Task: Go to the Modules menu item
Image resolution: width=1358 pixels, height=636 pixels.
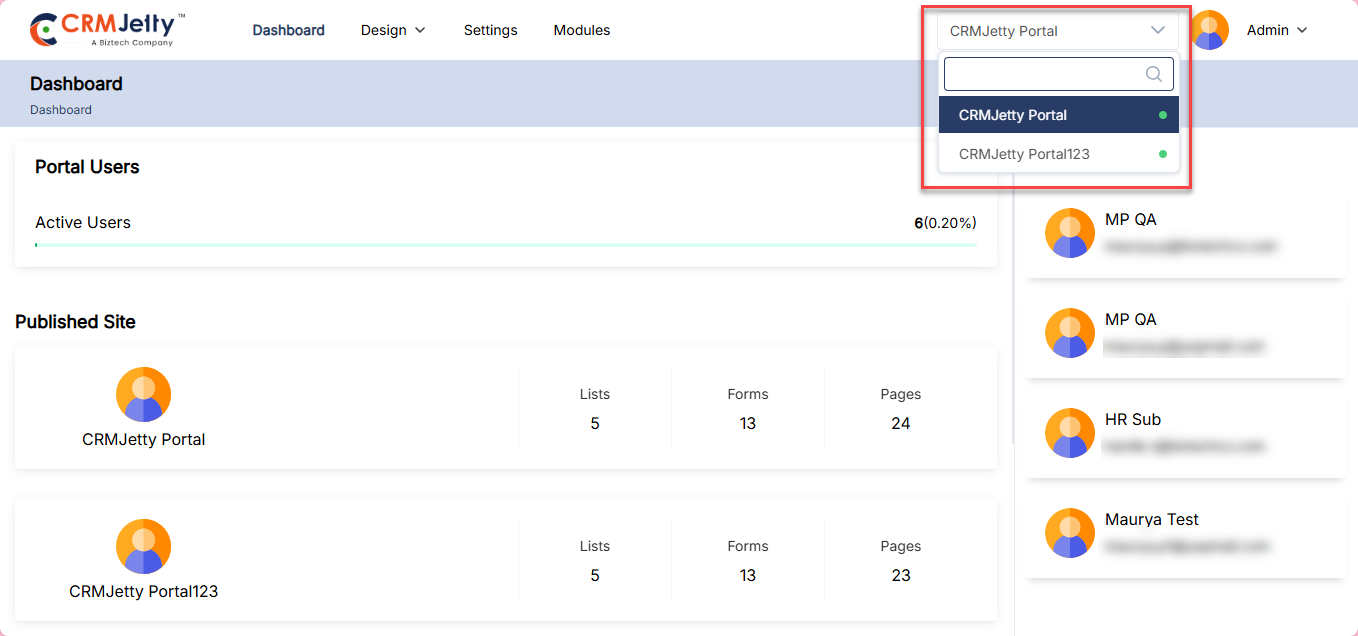Action: pyautogui.click(x=582, y=30)
